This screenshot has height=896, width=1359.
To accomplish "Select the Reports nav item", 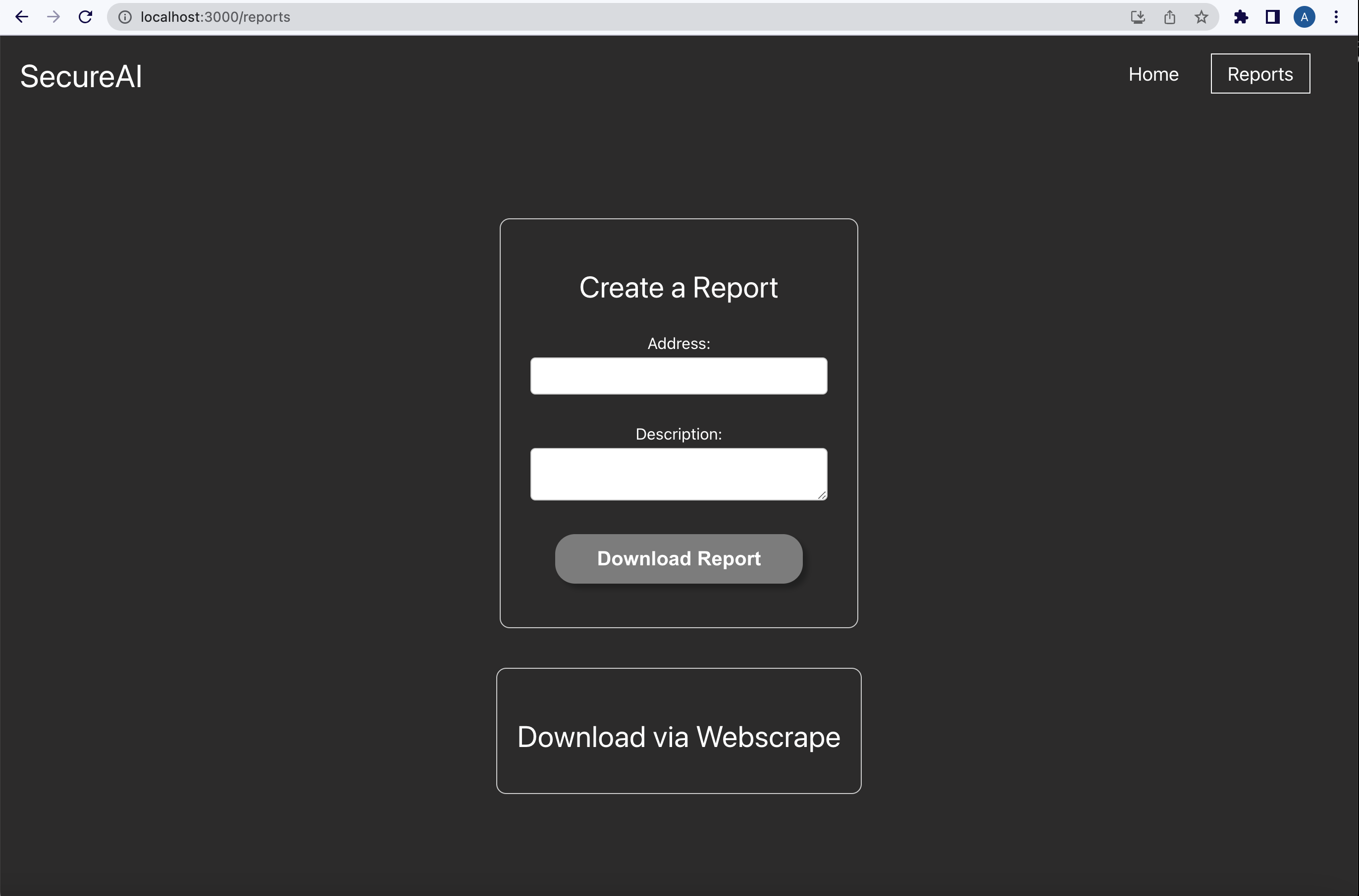I will click(x=1259, y=74).
